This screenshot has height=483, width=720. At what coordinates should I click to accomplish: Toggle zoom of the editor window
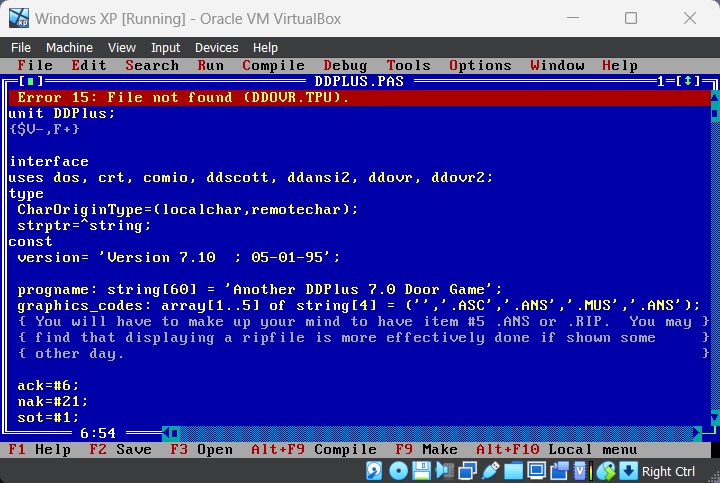[688, 81]
